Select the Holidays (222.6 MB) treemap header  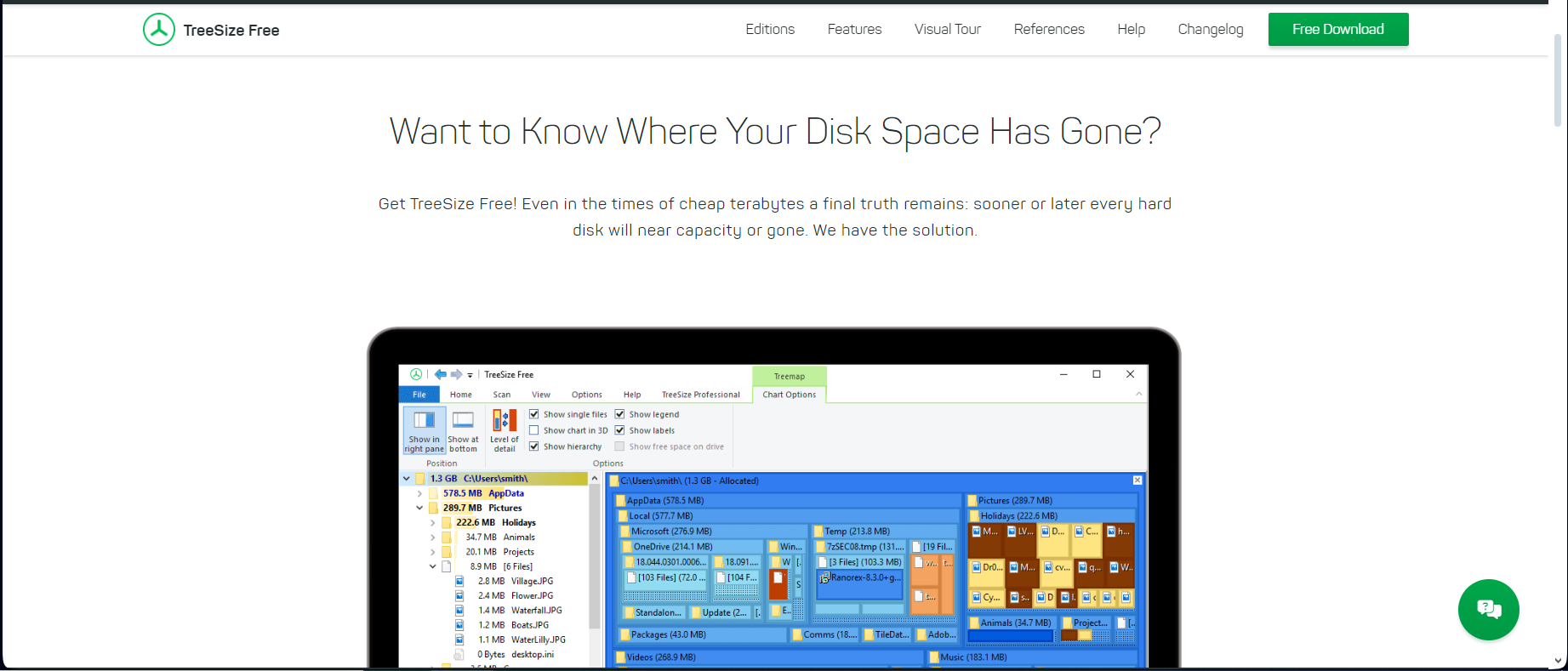pos(1052,516)
